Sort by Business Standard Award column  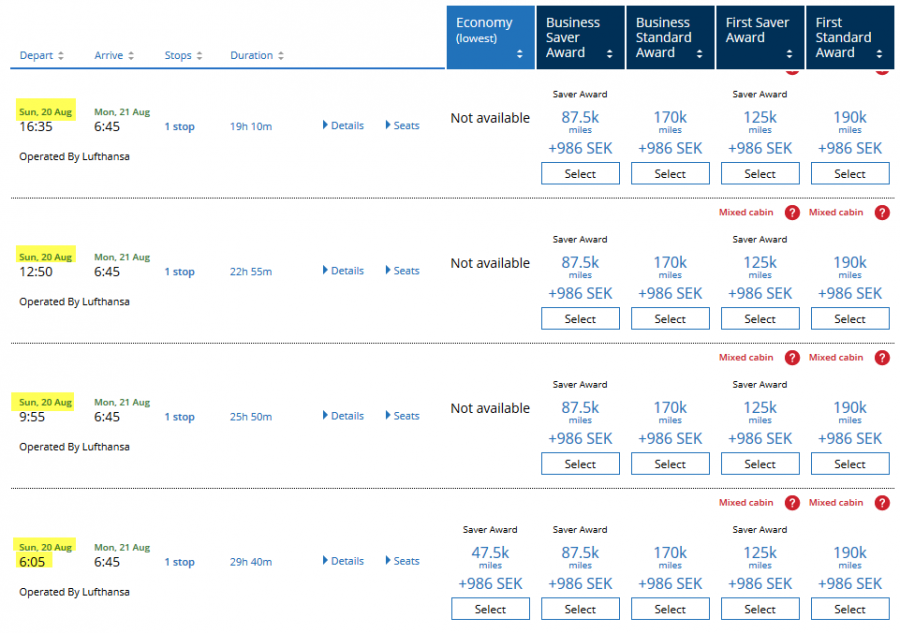click(x=700, y=54)
